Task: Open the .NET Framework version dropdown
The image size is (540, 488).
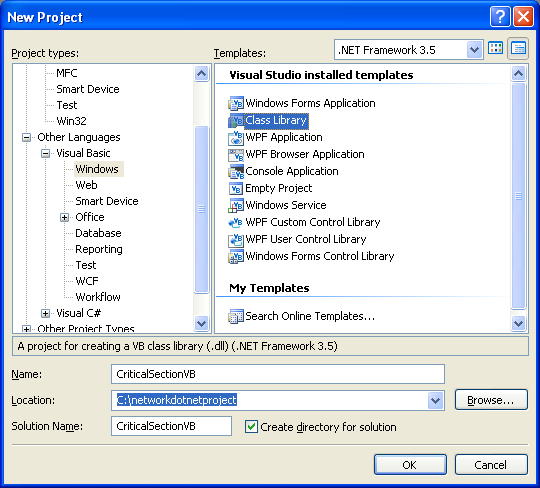Action: (x=474, y=50)
